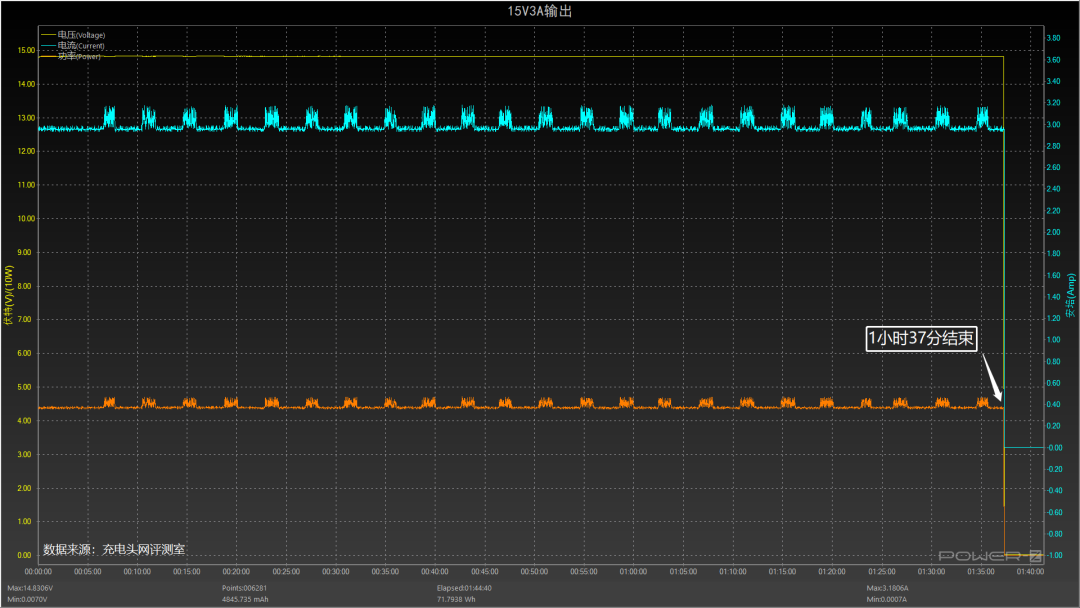Click the Elapsed:01:44:40 status entry

tap(464, 588)
